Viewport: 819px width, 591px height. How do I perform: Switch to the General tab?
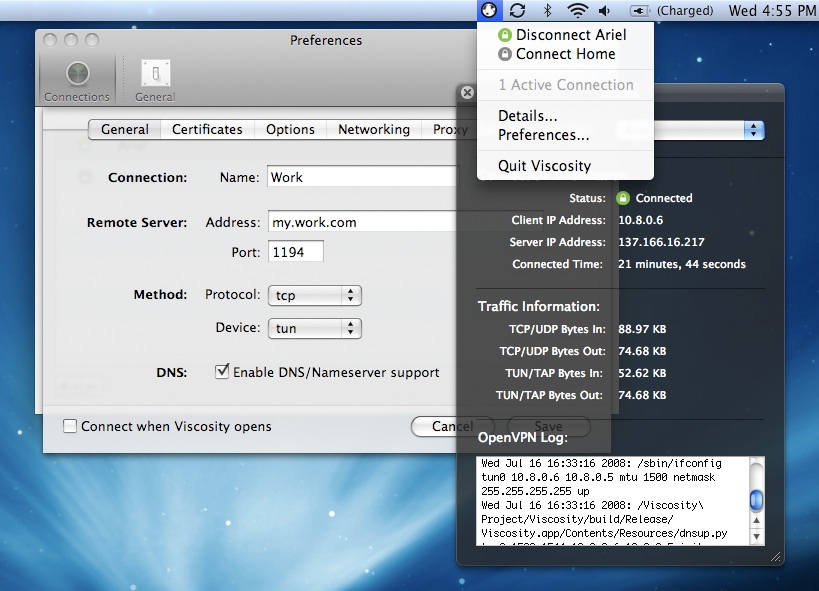tap(125, 130)
